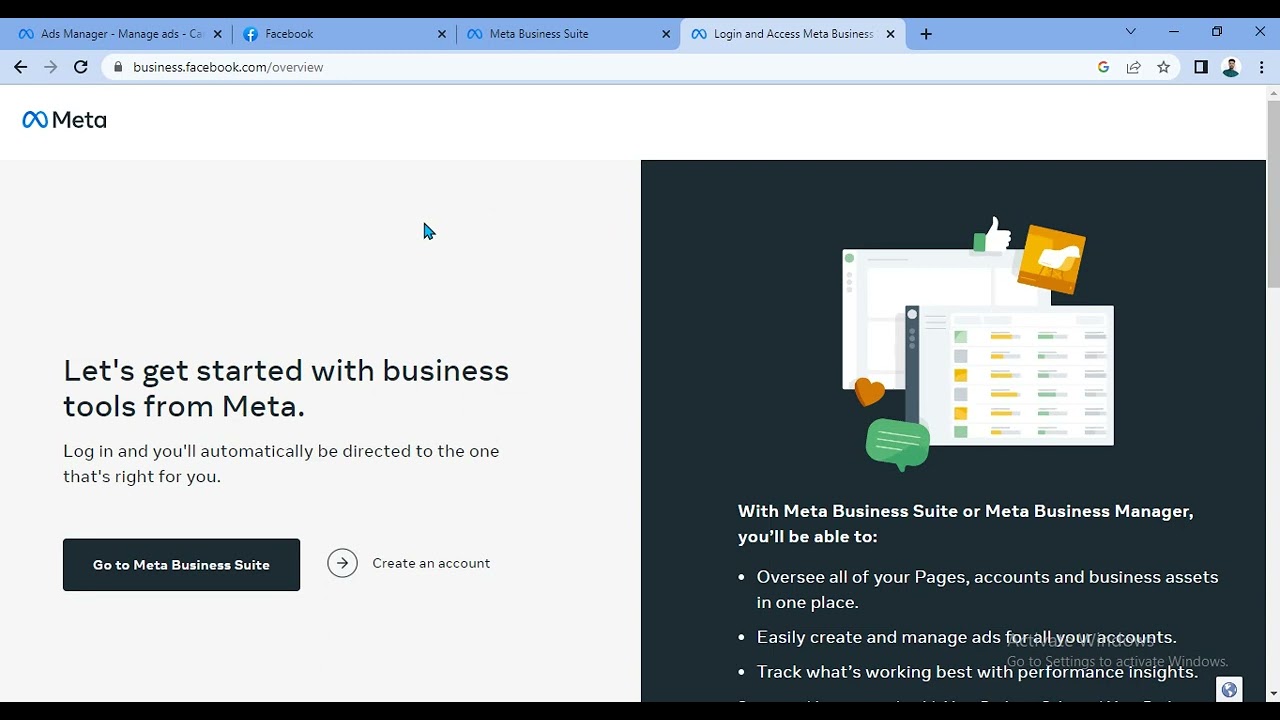Viewport: 1280px width, 720px height.
Task: Click the Google icon in address bar
Action: [x=1104, y=67]
